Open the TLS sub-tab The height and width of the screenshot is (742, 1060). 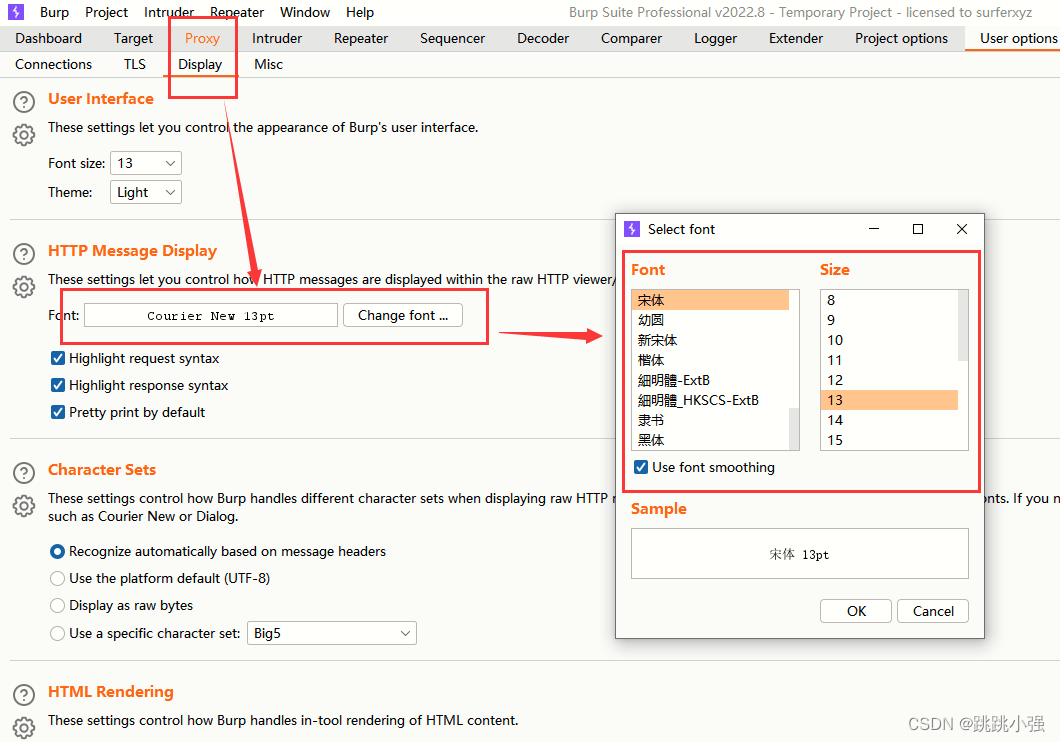[x=135, y=64]
